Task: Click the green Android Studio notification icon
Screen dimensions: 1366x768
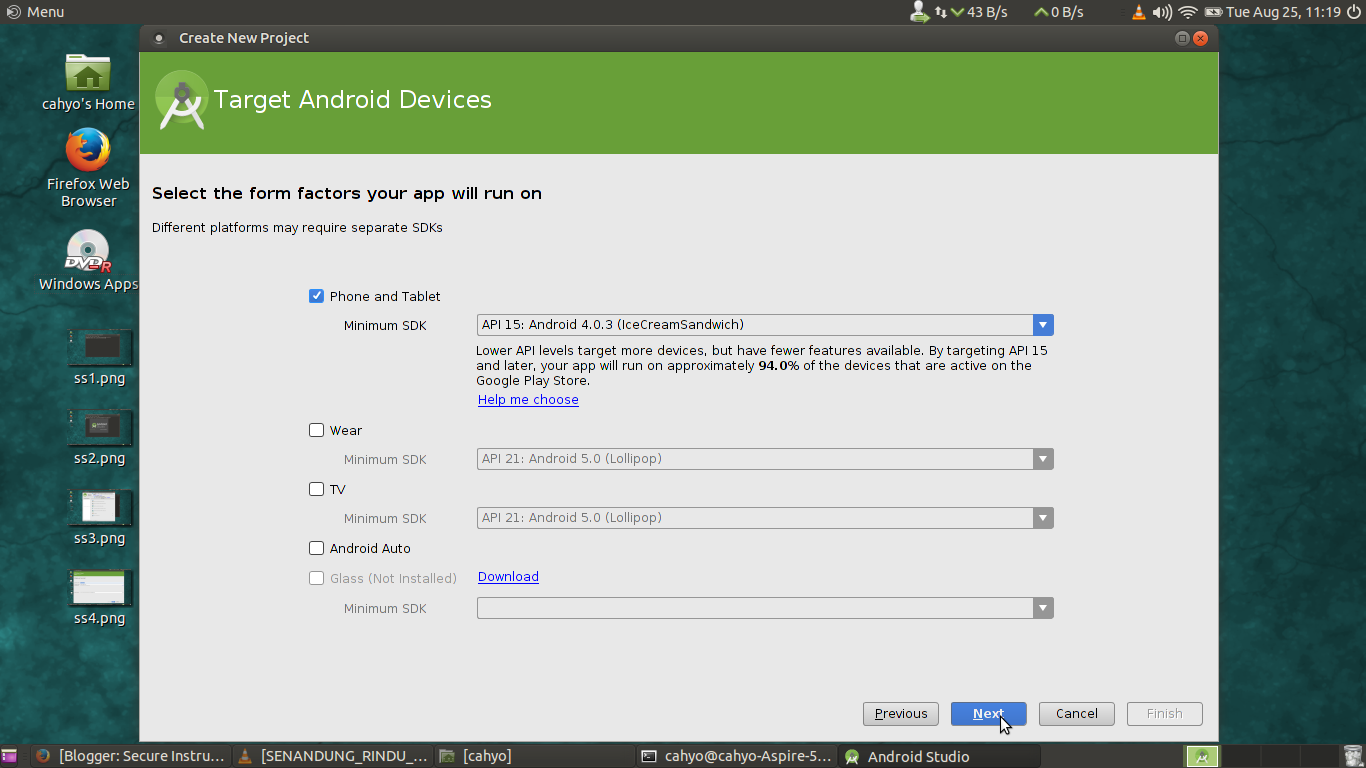Action: [1201, 757]
